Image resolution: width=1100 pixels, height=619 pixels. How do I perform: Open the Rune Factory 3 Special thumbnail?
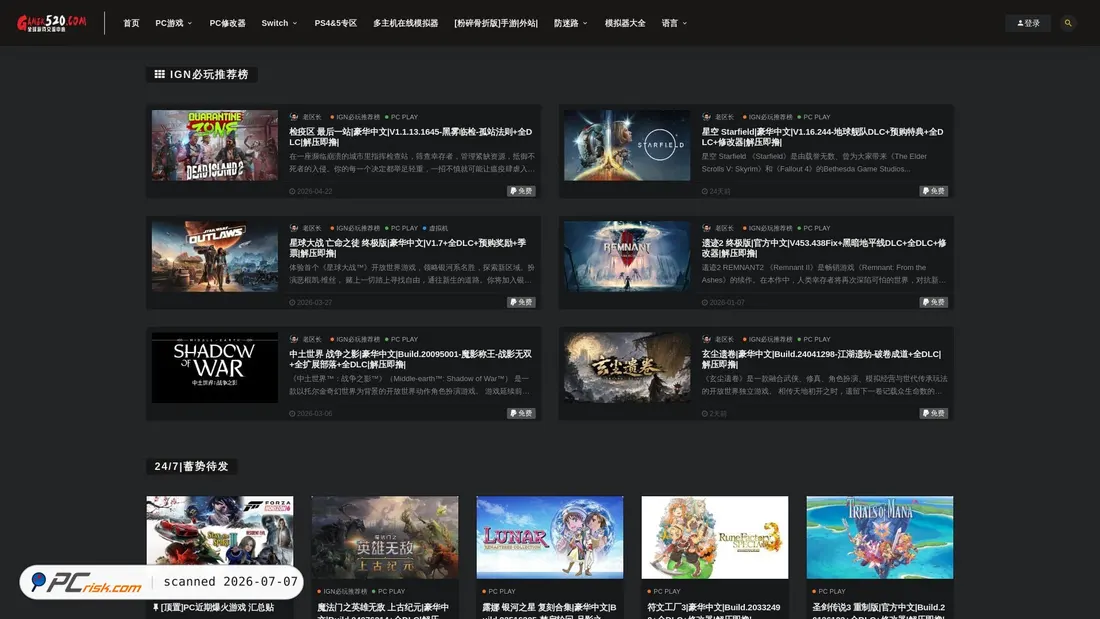point(715,538)
